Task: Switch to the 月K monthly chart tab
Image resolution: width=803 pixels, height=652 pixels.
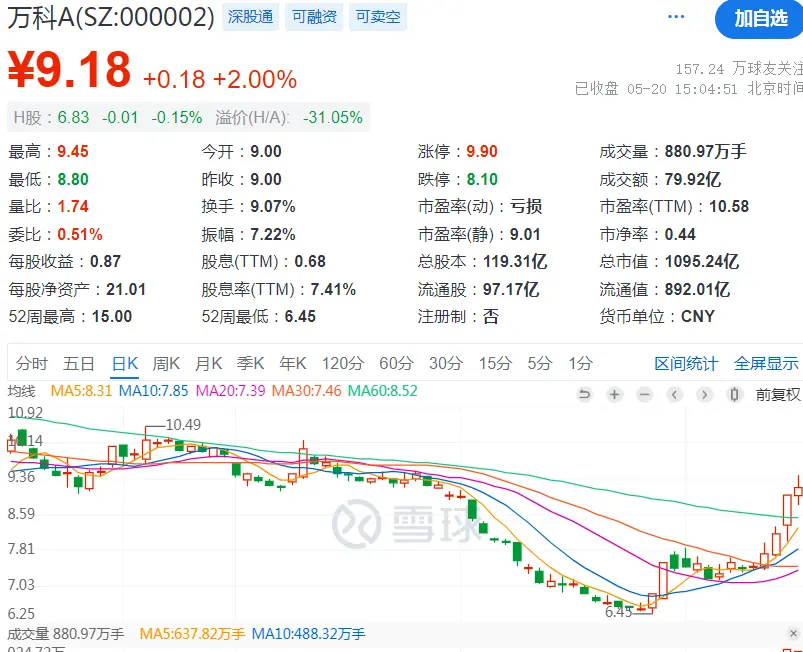Action: (208, 363)
